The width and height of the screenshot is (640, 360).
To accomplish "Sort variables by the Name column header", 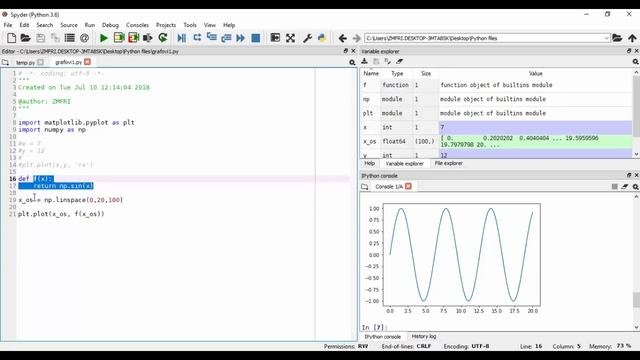I will tap(371, 73).
